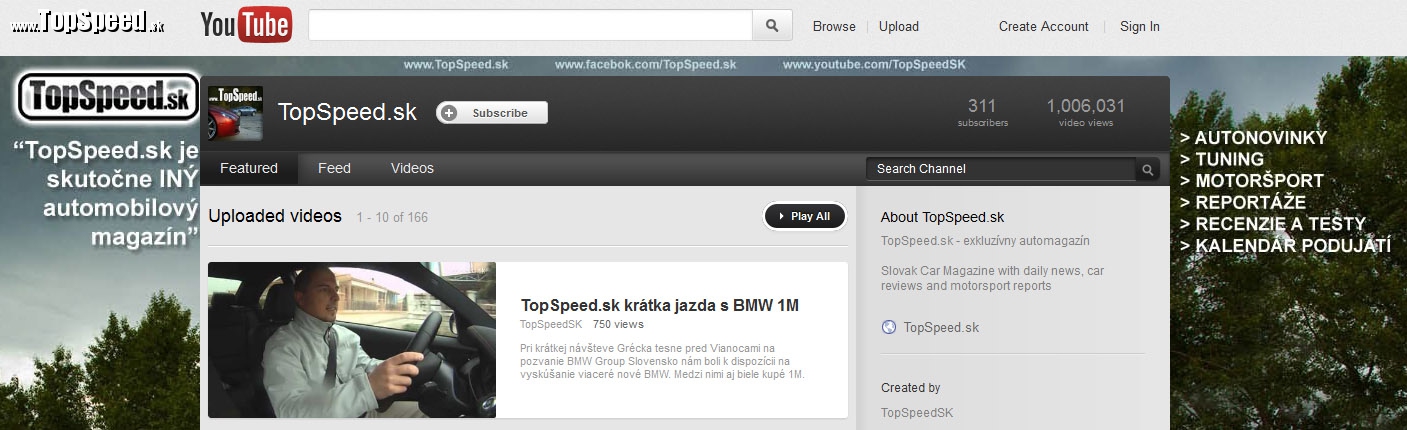Open the Browse link

tap(834, 27)
